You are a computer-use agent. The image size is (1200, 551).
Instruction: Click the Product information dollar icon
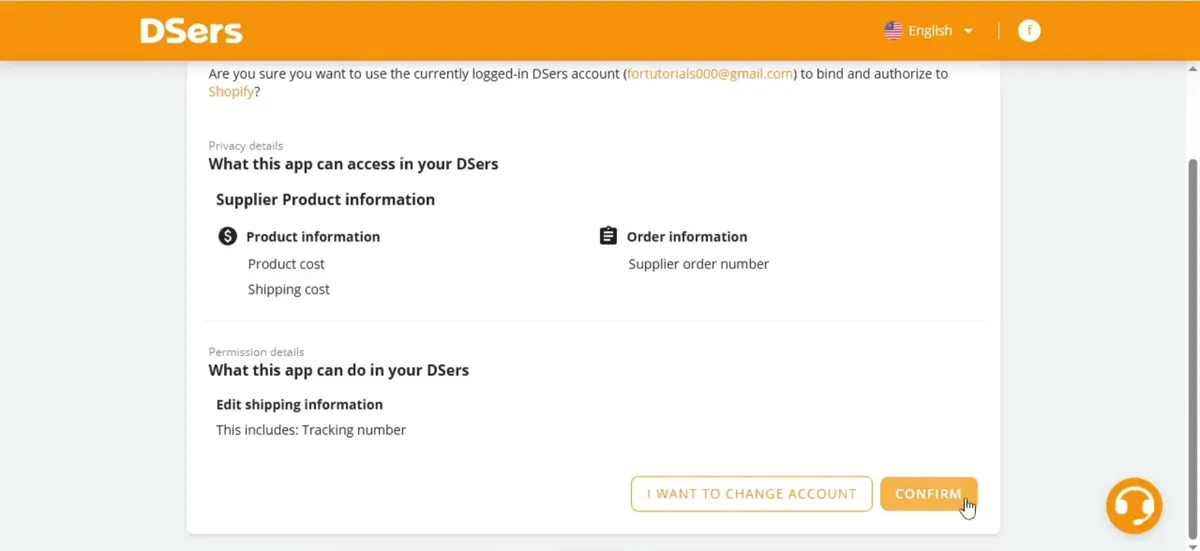pyautogui.click(x=228, y=236)
